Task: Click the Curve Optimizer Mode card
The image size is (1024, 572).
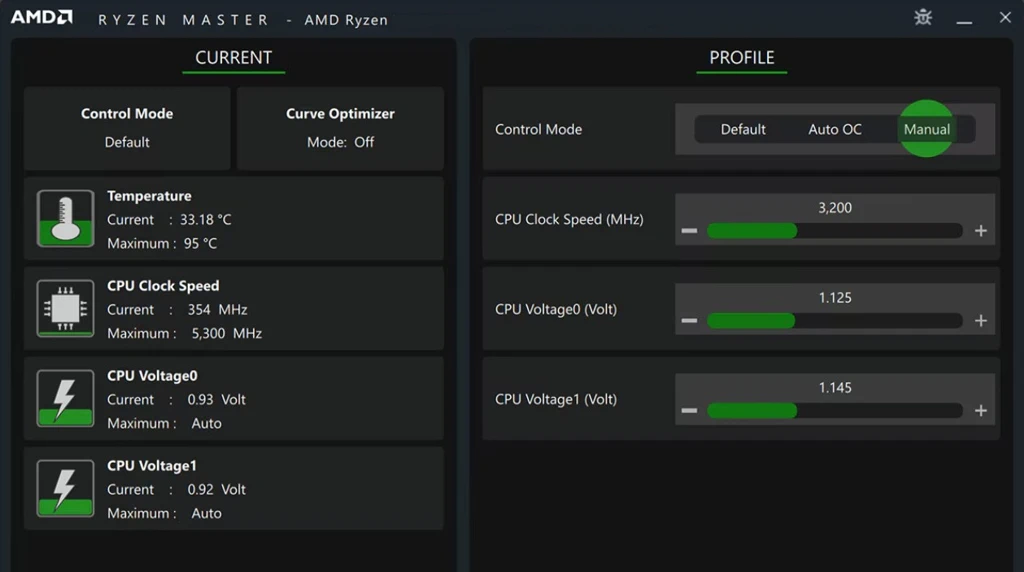Action: pos(340,128)
